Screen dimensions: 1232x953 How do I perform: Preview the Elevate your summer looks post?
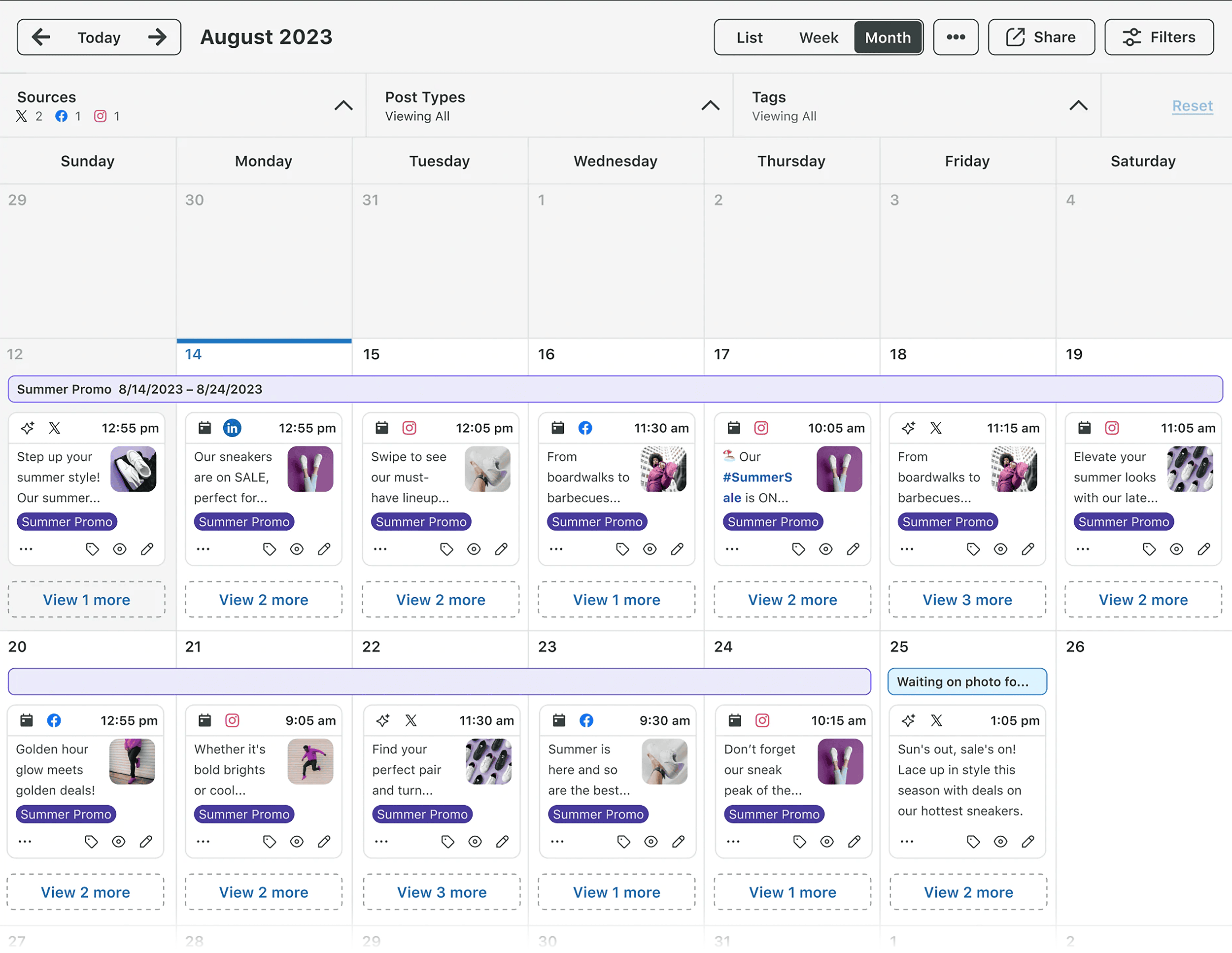(1177, 548)
